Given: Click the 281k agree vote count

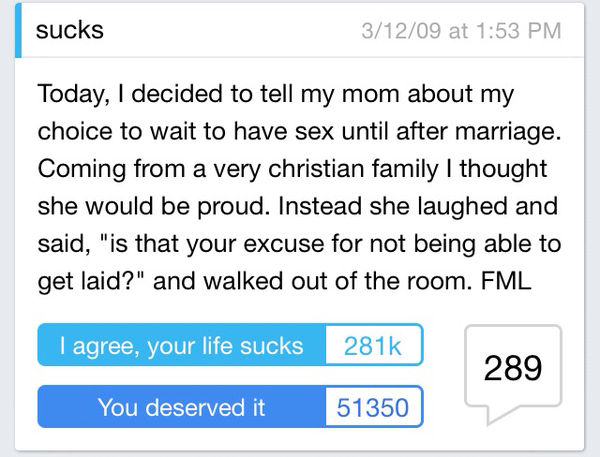Looking at the screenshot, I should (x=372, y=346).
